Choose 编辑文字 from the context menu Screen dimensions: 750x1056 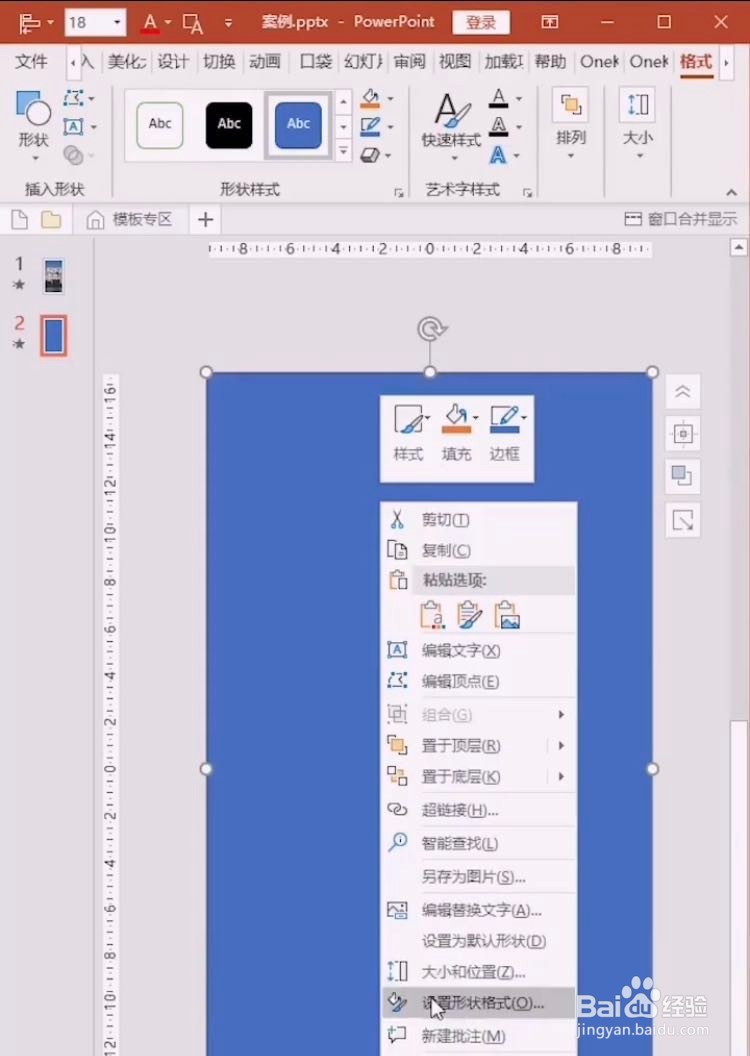coord(478,651)
